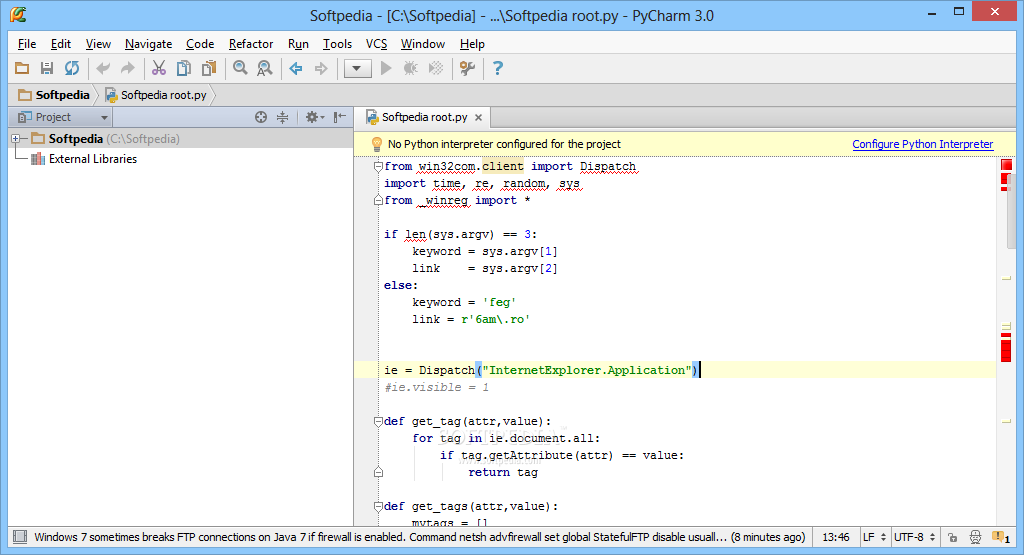Click the fold end marker beside return tag
This screenshot has height=555, width=1024.
click(x=378, y=472)
